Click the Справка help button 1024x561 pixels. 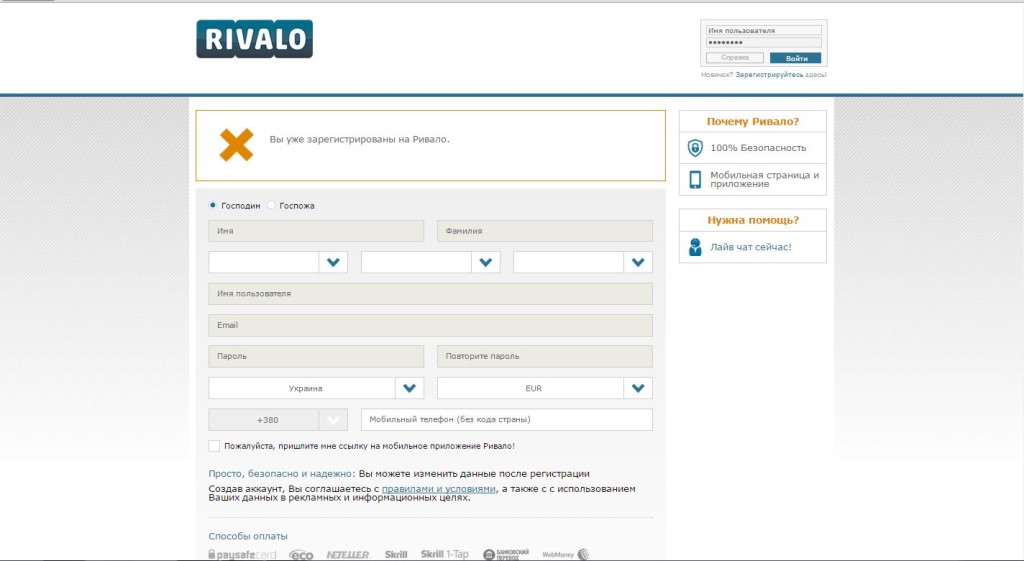(x=735, y=58)
